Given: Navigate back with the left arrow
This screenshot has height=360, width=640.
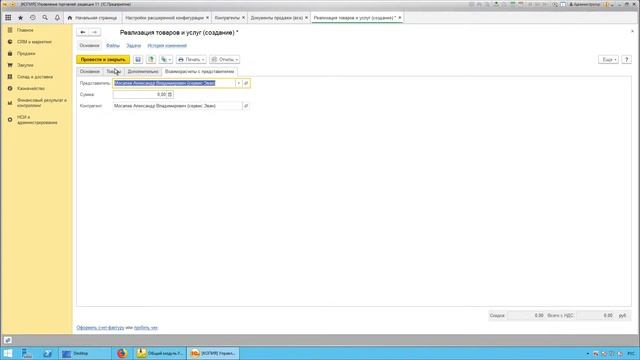Looking at the screenshot, I should click(82, 32).
